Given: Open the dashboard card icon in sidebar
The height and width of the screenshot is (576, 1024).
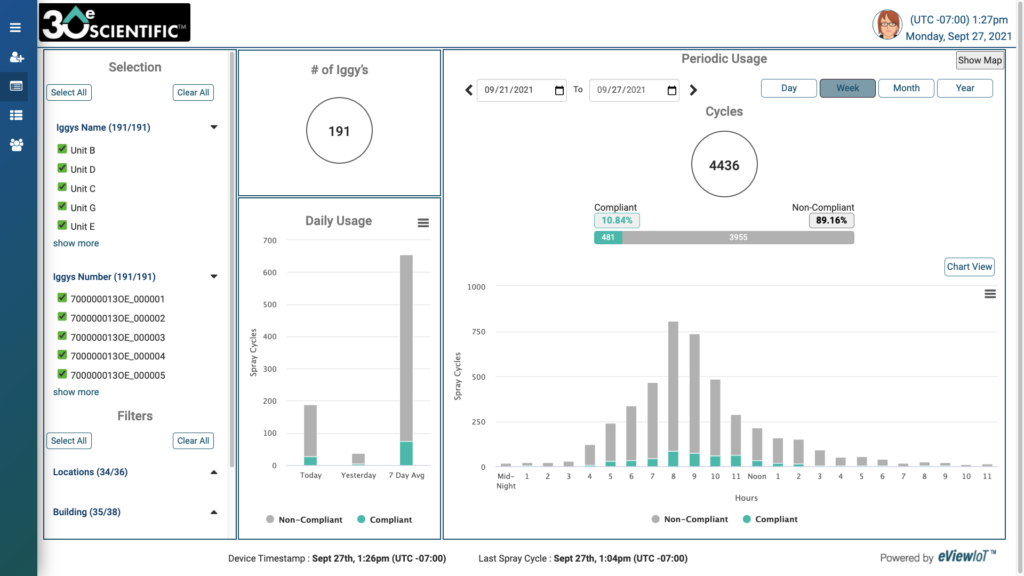Looking at the screenshot, I should 16,86.
